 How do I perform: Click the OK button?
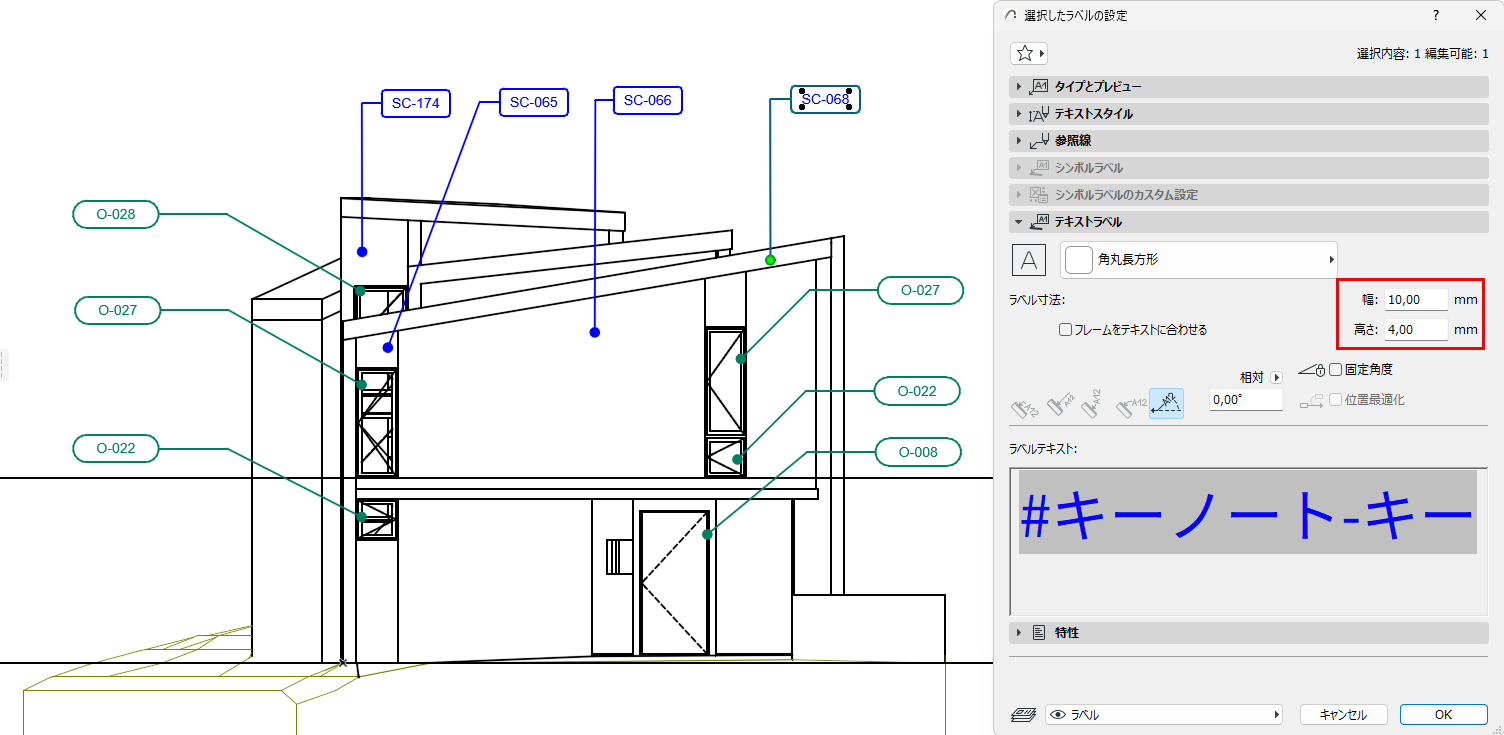[1443, 714]
